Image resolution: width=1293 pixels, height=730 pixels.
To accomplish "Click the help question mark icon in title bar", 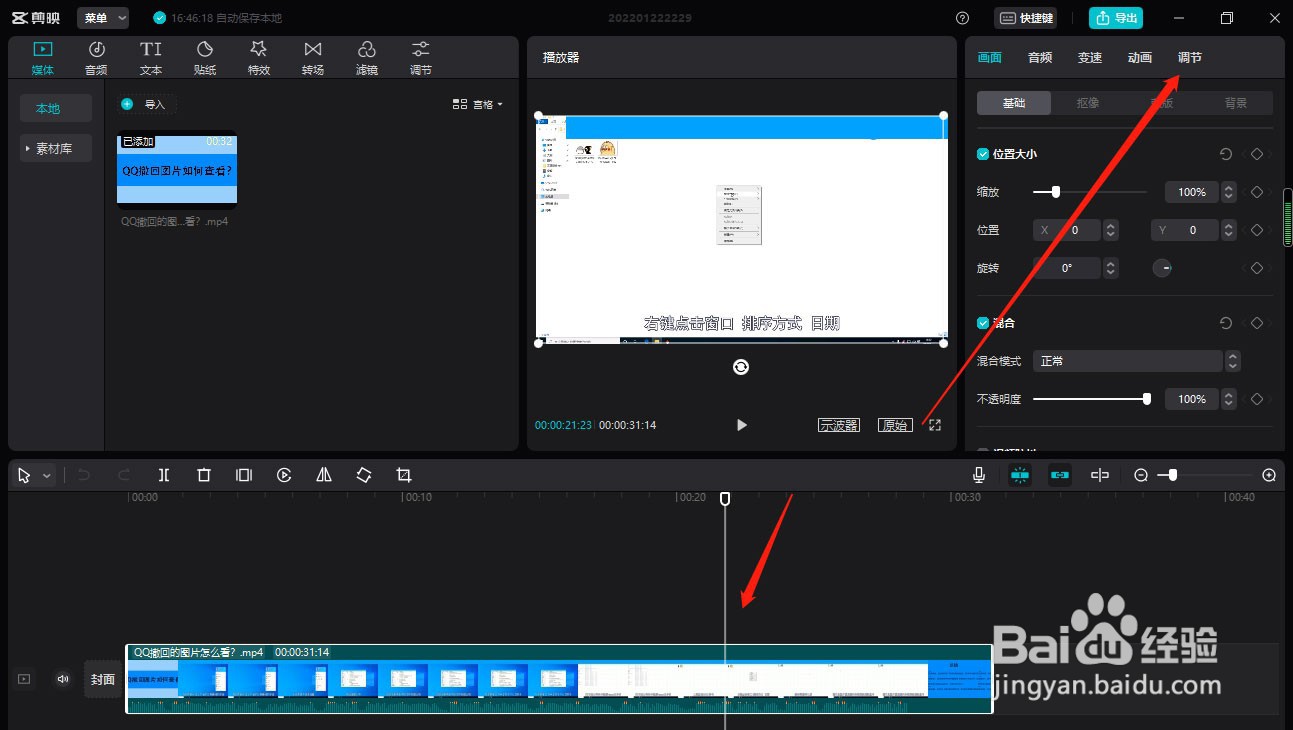I will tap(962, 18).
